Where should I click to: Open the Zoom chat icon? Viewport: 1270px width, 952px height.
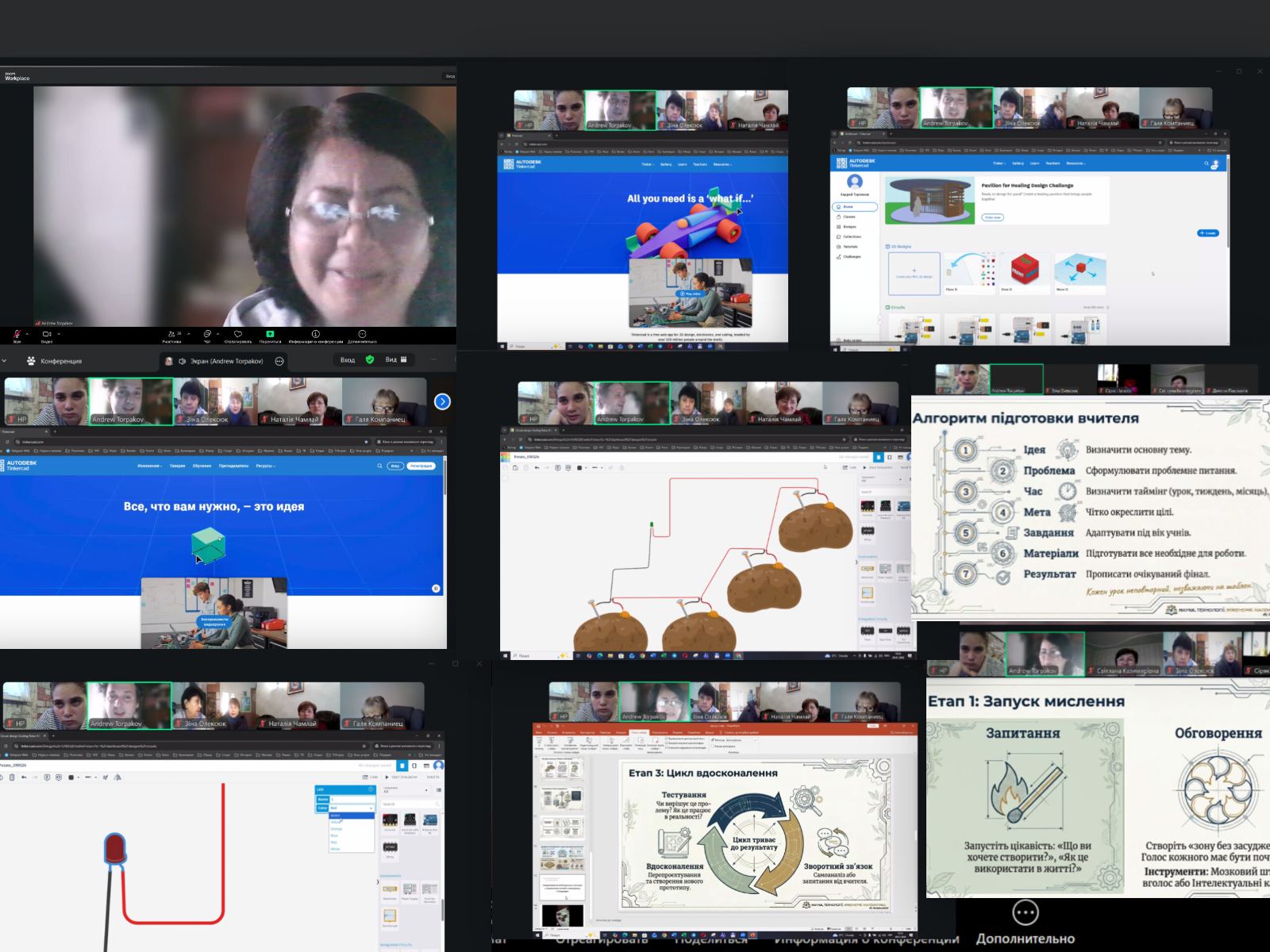pos(206,335)
